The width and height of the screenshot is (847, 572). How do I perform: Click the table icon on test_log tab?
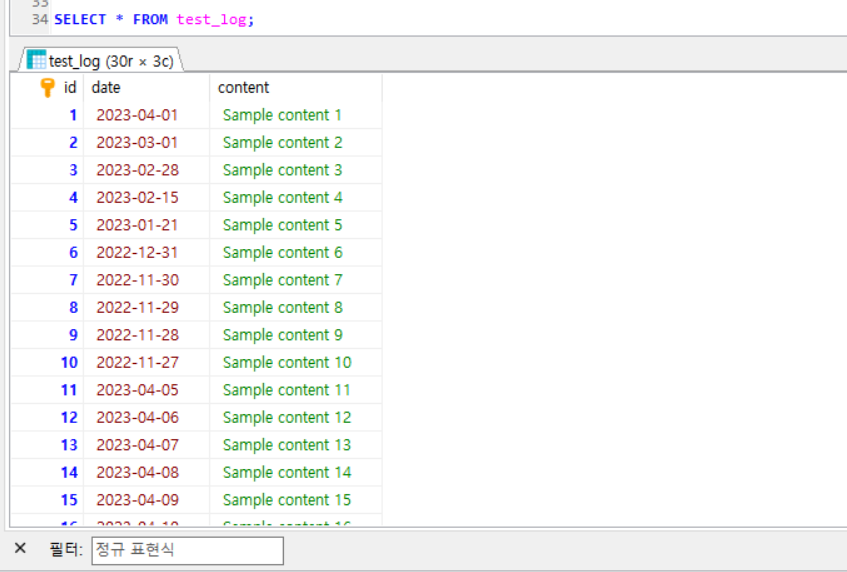36,59
